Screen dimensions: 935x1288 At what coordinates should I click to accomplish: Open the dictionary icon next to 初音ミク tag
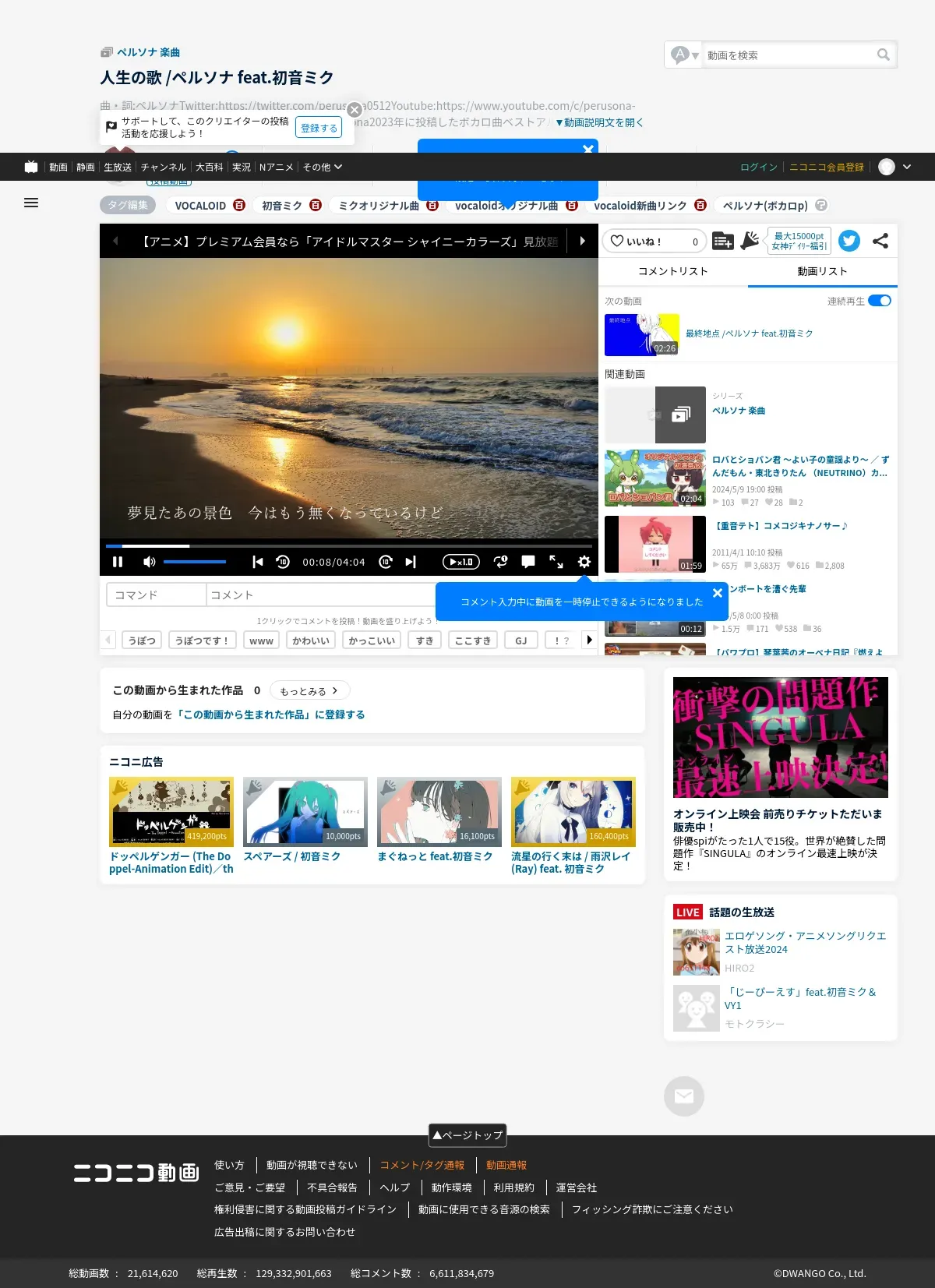click(316, 205)
